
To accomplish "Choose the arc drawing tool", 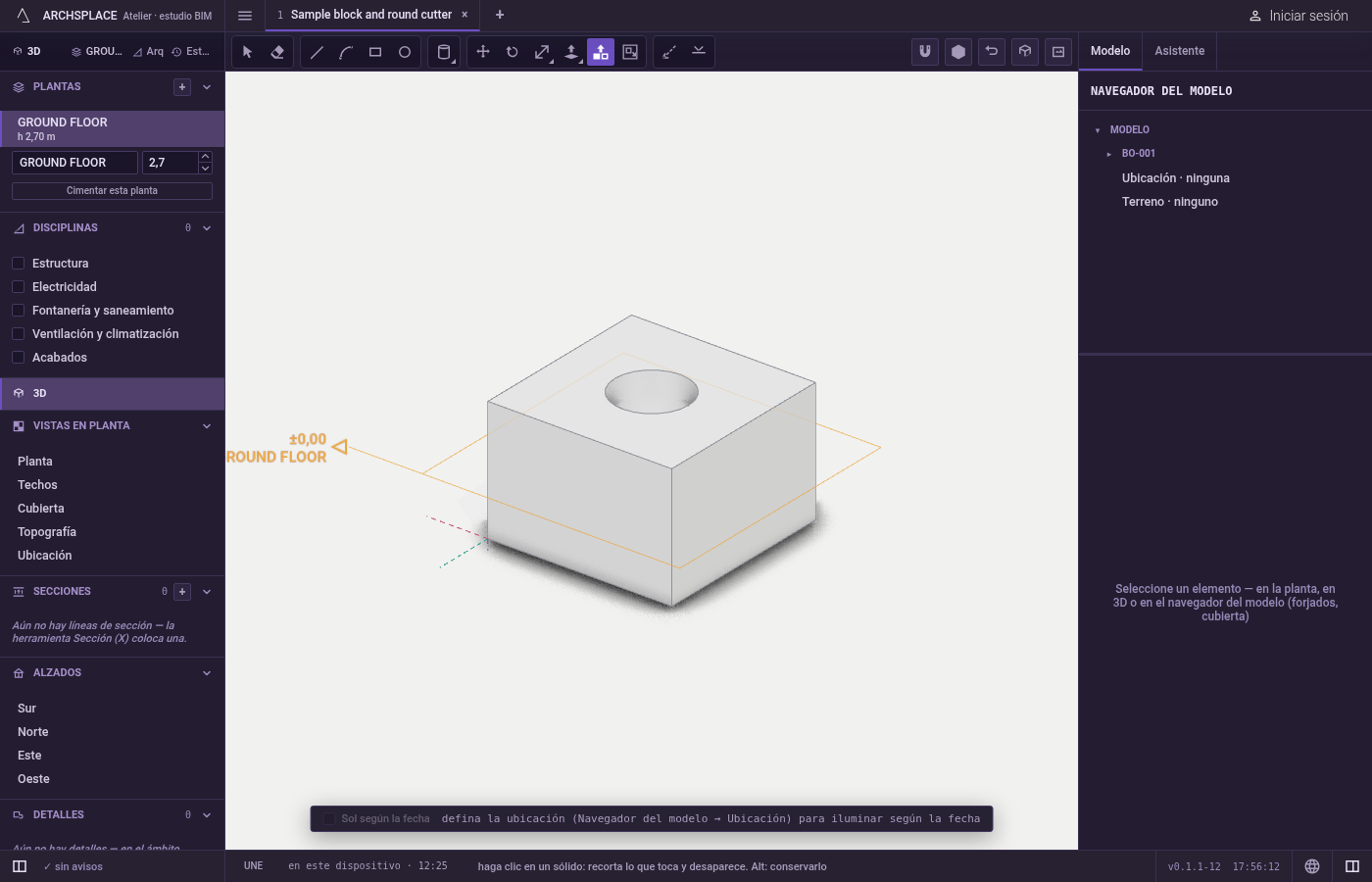I will pos(346,52).
